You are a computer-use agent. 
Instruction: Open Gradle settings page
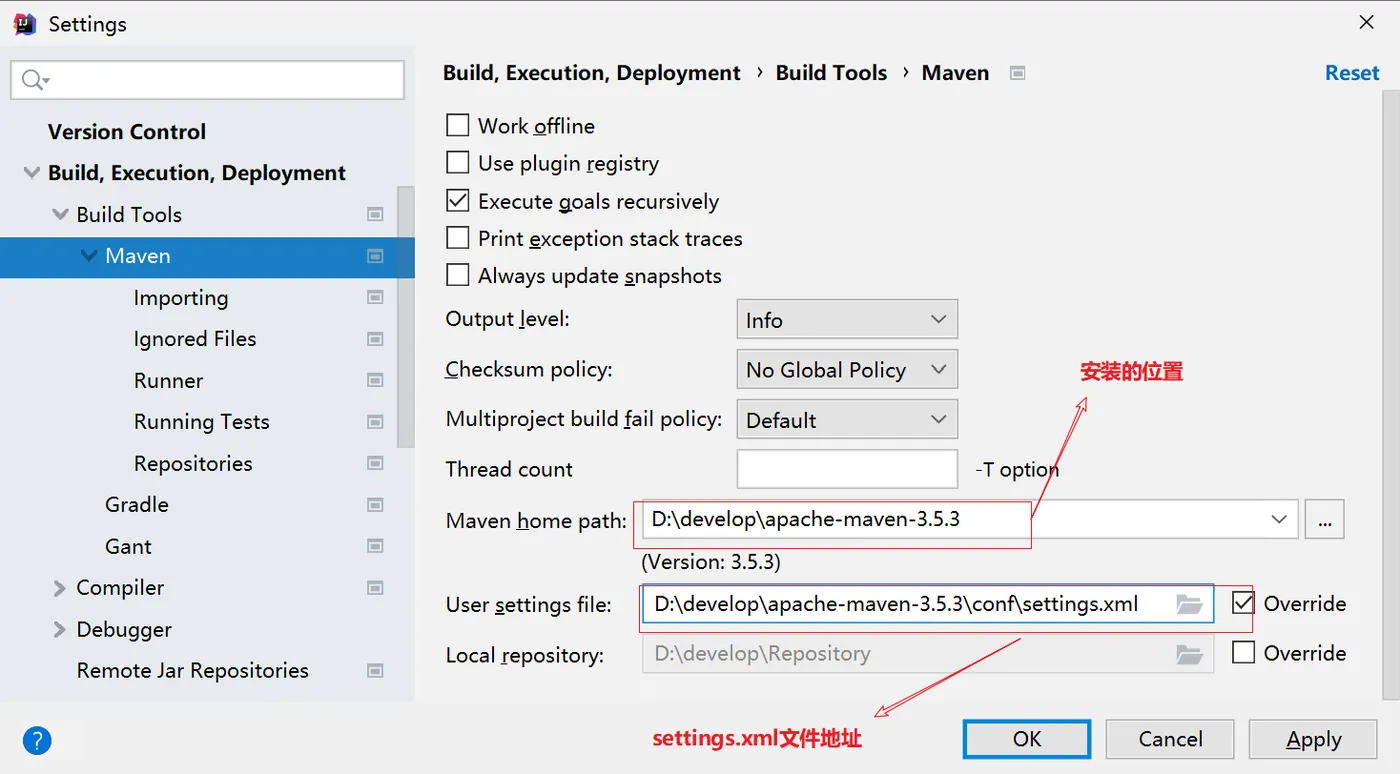click(x=137, y=505)
